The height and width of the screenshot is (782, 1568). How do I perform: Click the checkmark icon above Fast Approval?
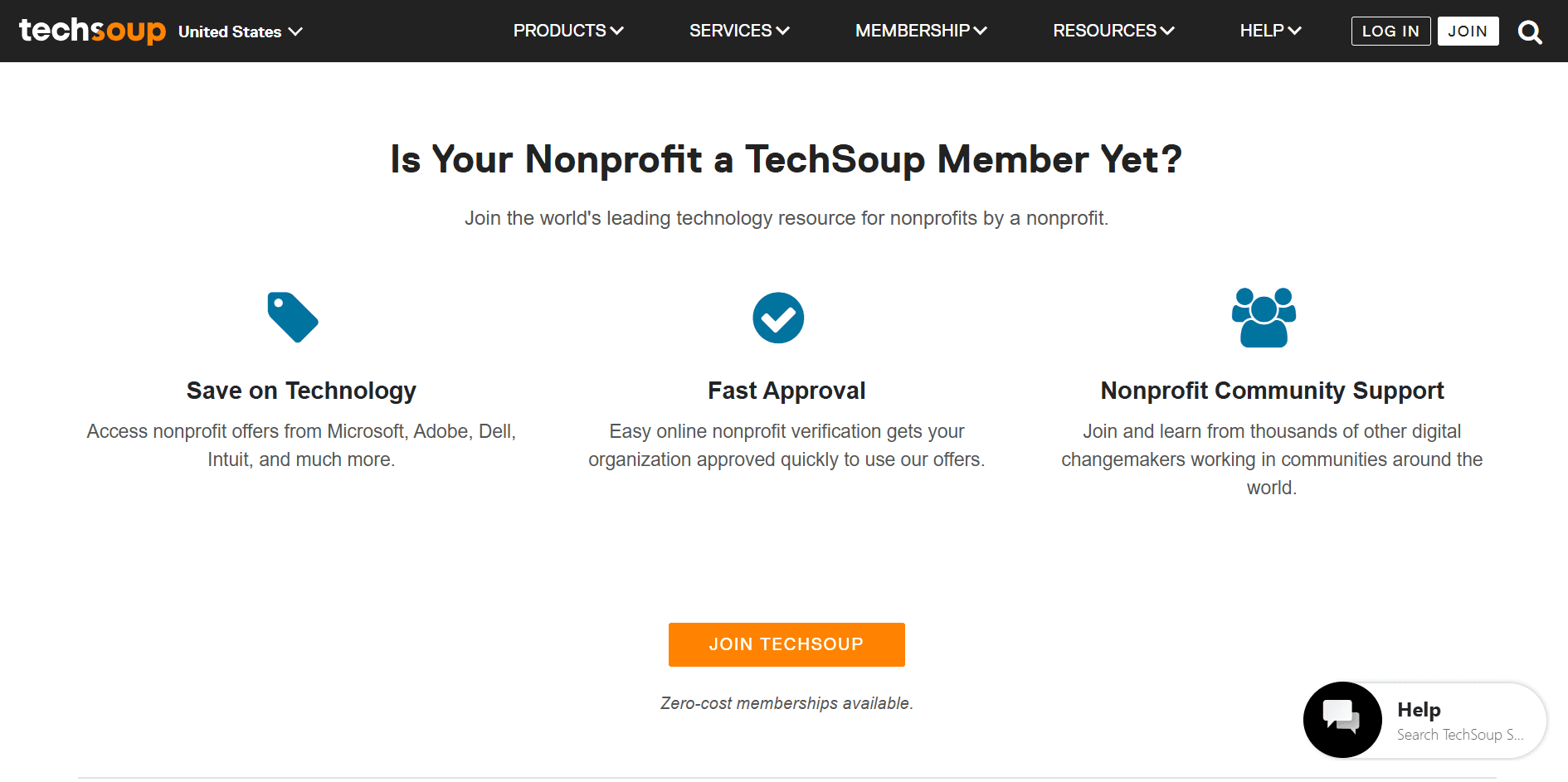777,318
